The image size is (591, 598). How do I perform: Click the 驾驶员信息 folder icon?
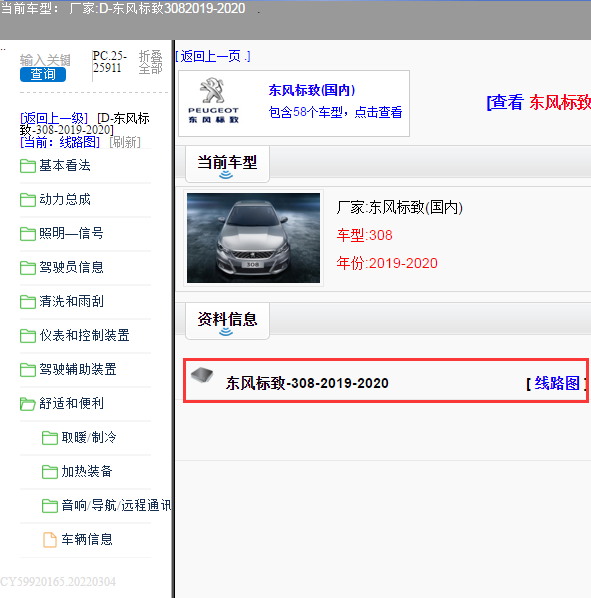coord(28,268)
